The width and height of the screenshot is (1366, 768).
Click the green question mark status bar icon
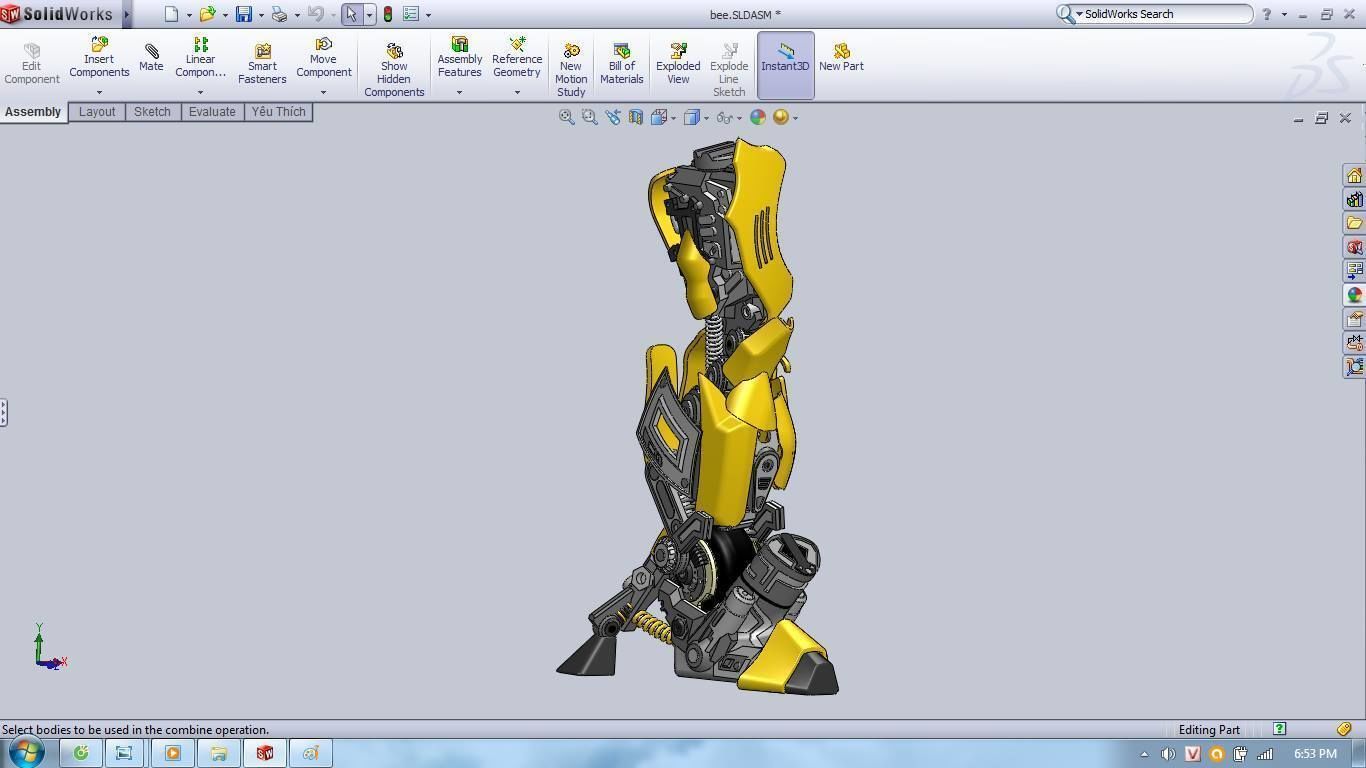(x=1279, y=729)
